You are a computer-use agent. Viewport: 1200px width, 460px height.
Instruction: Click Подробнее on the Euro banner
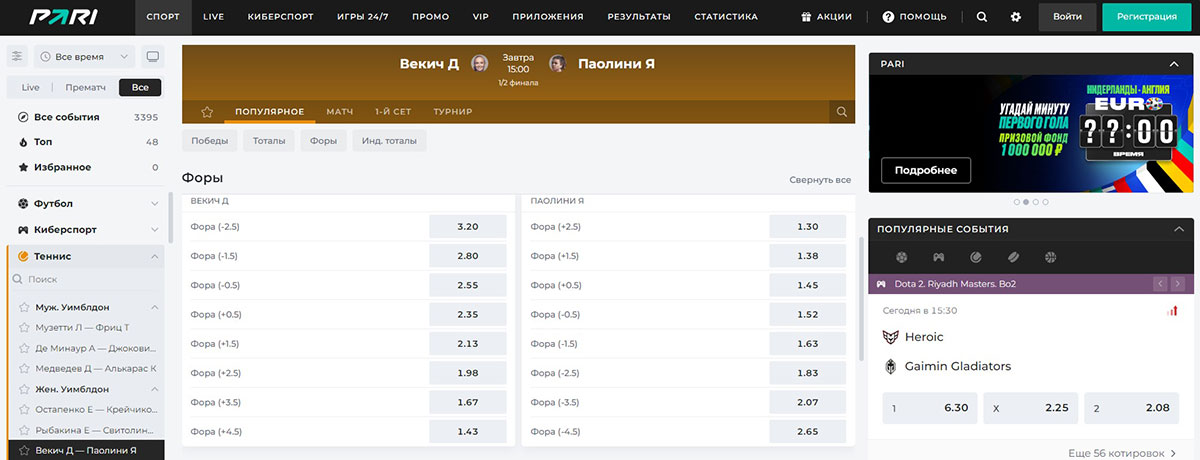click(x=926, y=170)
